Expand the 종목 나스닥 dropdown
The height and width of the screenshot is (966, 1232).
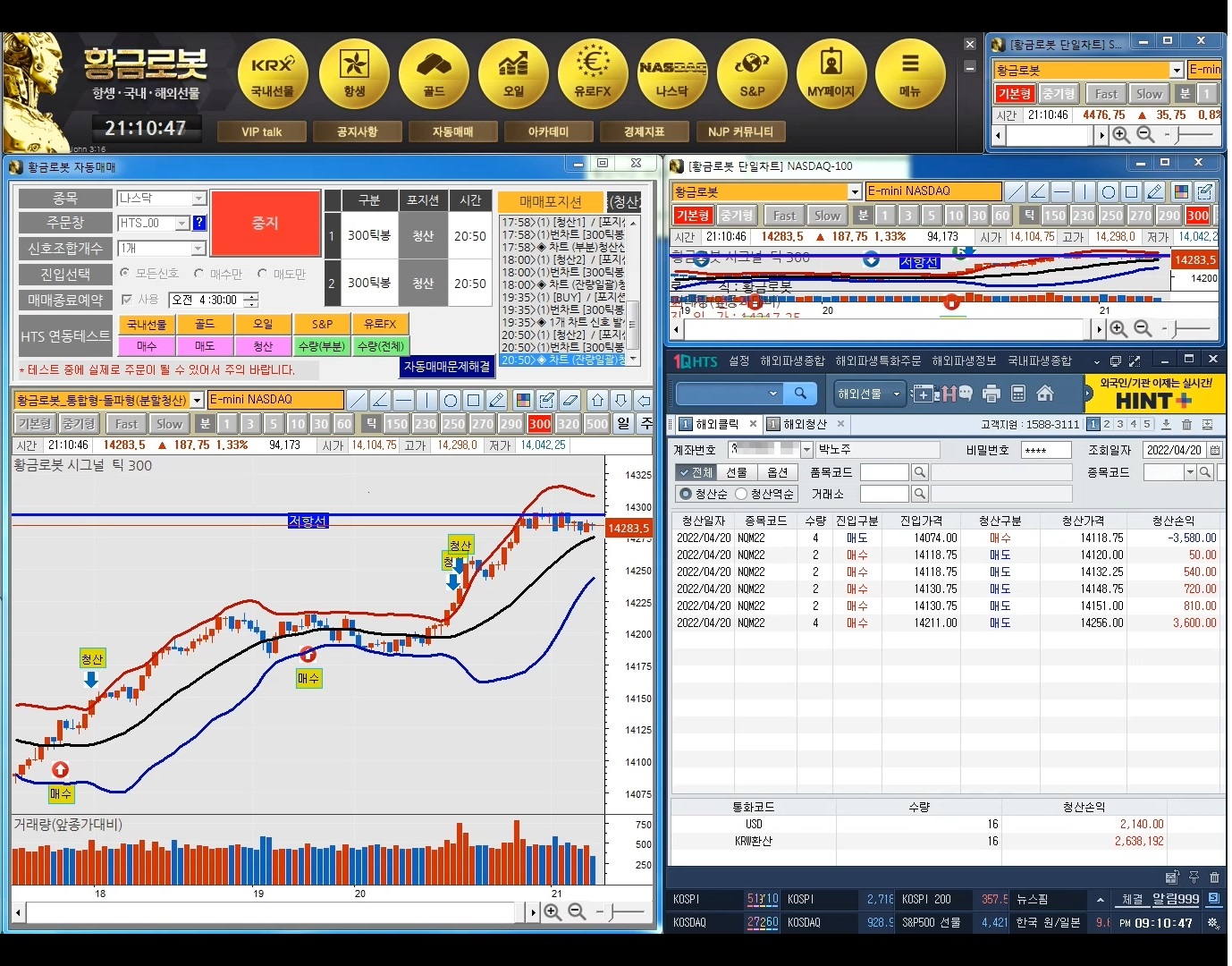(199, 199)
